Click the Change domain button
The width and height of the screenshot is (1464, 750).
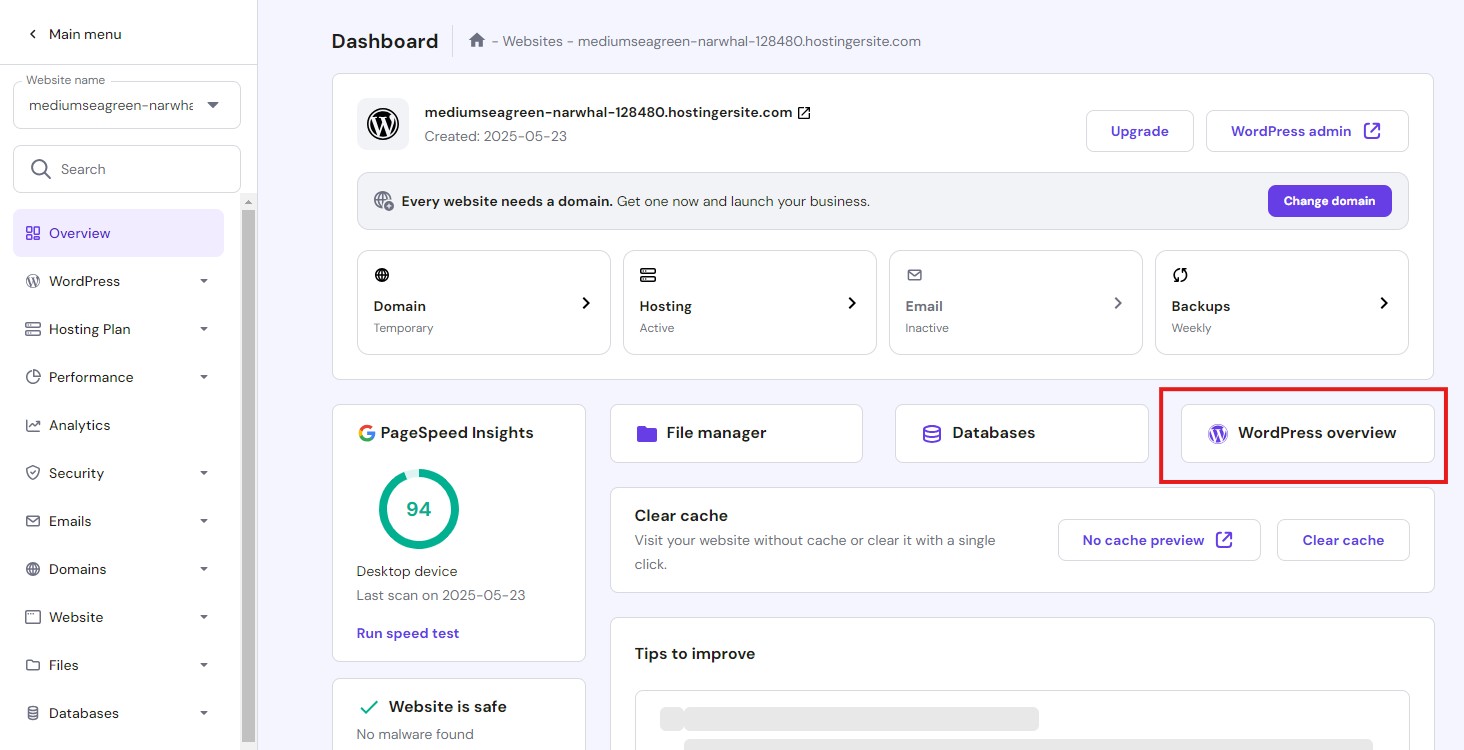pos(1330,201)
